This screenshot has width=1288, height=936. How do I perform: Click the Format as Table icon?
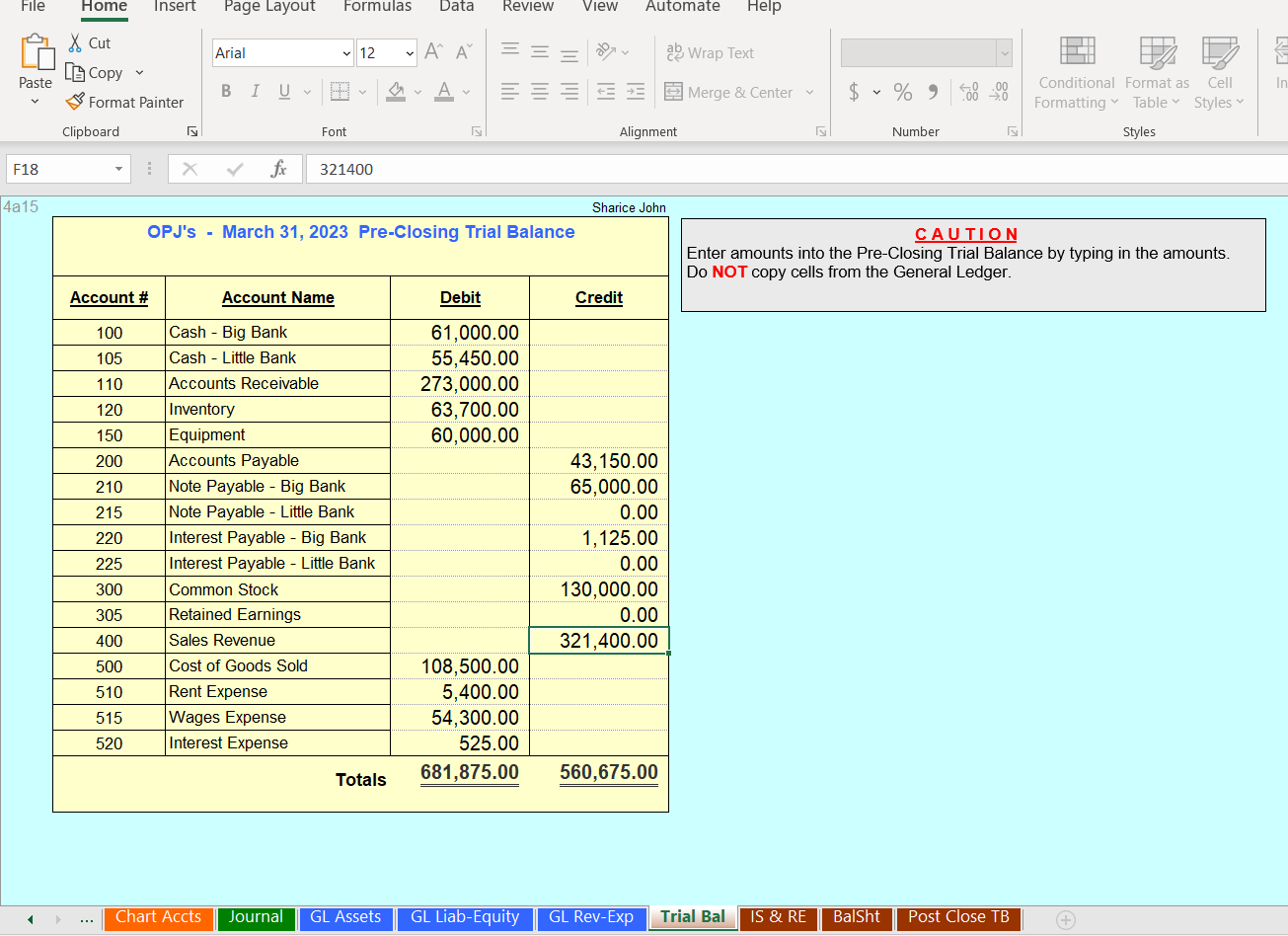[x=1156, y=74]
